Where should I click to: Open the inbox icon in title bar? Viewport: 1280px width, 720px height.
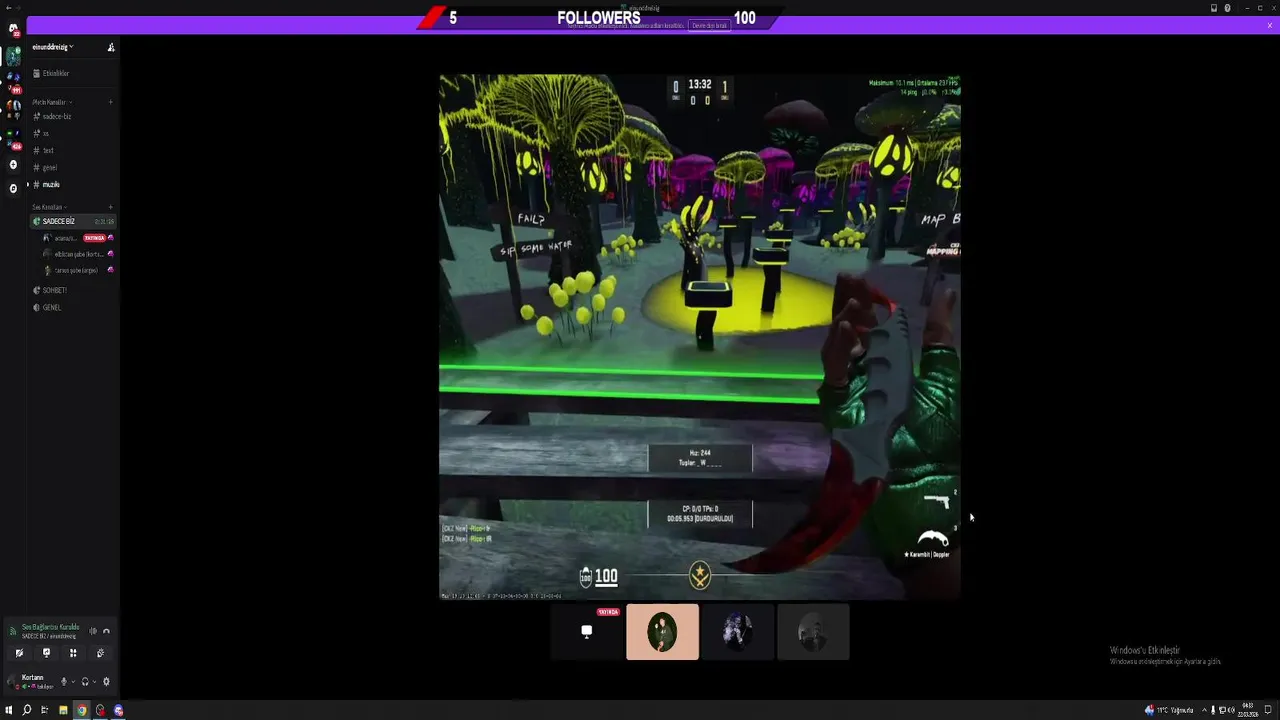coord(1214,8)
